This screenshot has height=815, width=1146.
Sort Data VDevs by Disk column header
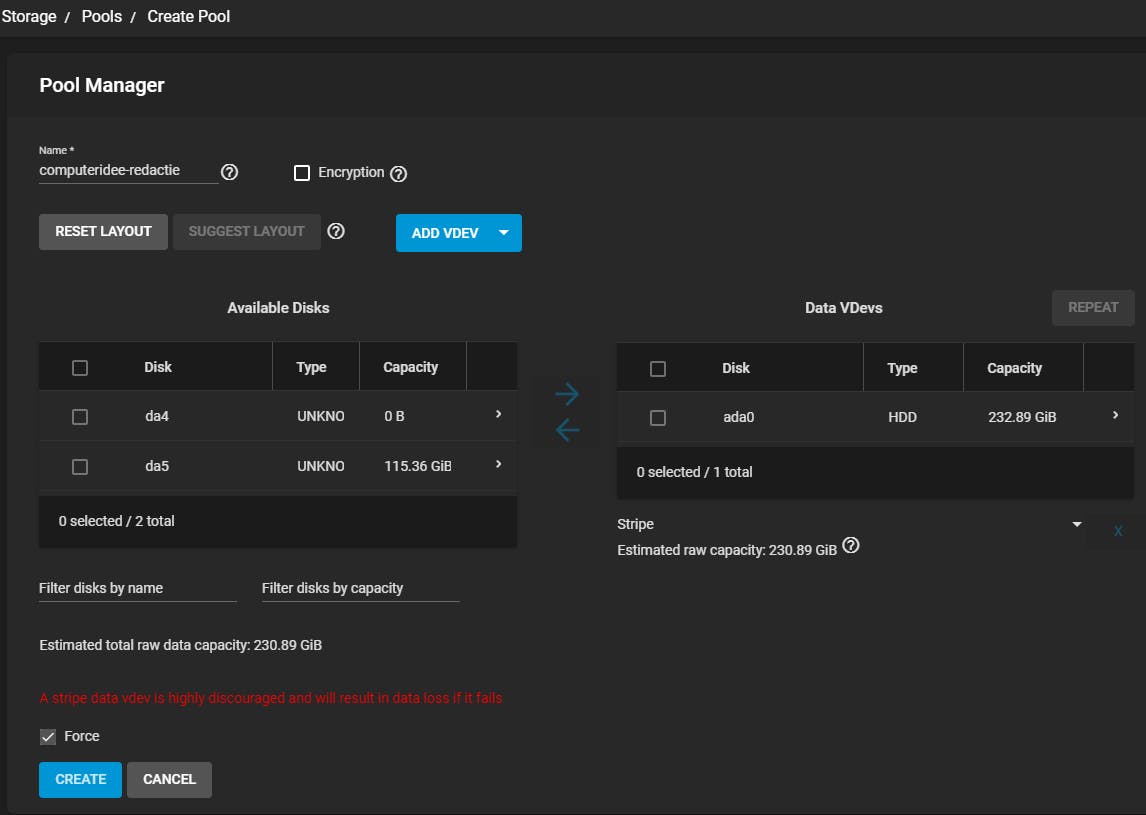(x=735, y=368)
